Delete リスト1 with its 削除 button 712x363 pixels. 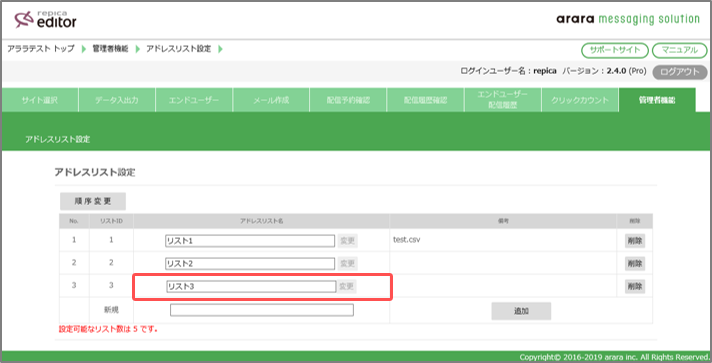point(635,241)
